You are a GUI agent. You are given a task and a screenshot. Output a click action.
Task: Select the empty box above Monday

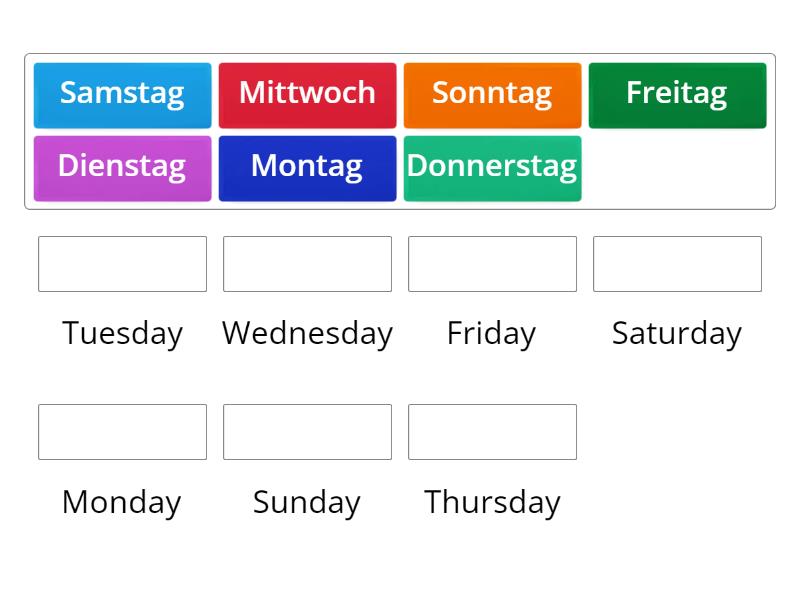(122, 432)
